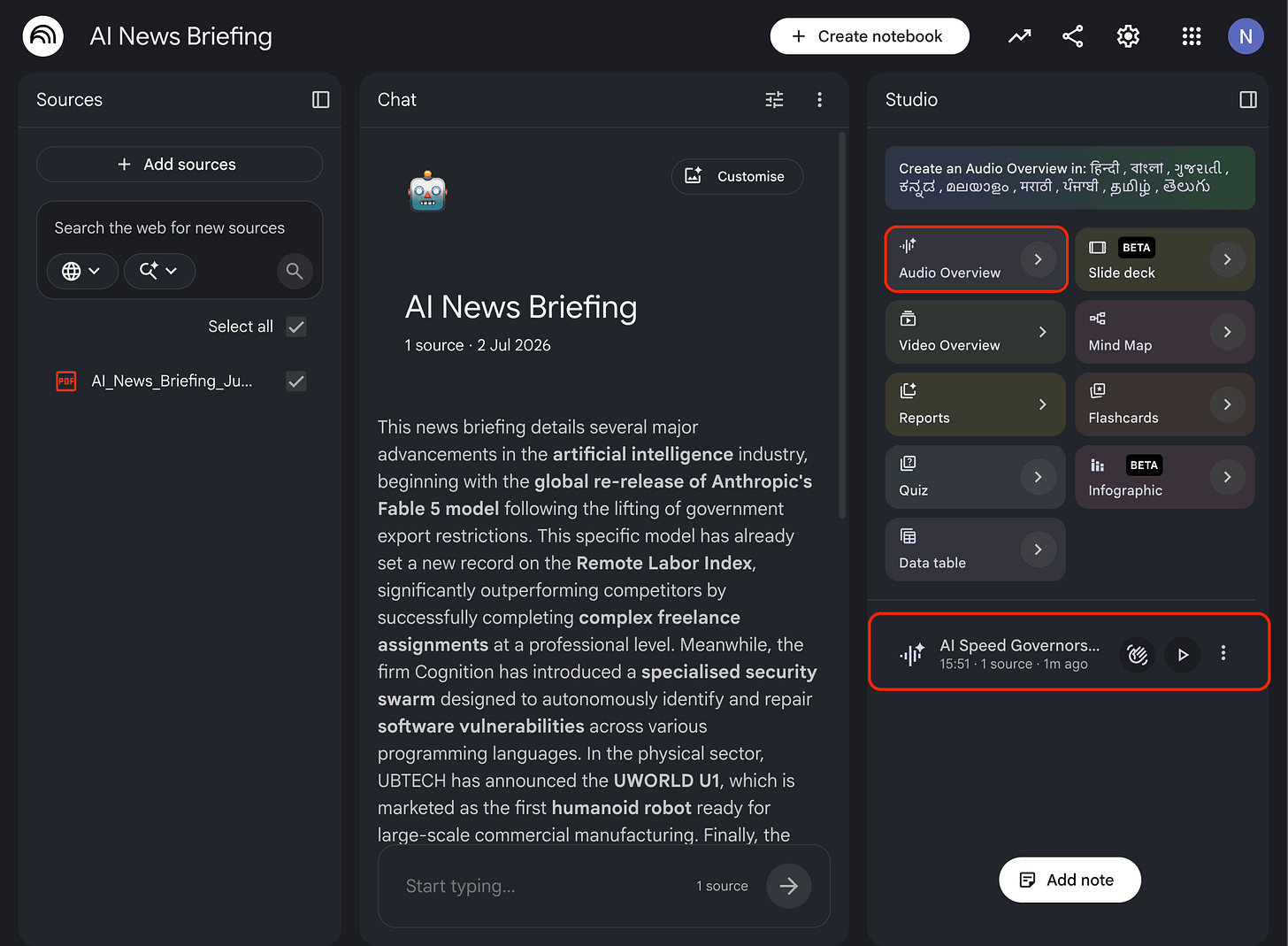Screen dimensions: 1288x946
Task: Open the research mode dropdown
Action: click(159, 271)
